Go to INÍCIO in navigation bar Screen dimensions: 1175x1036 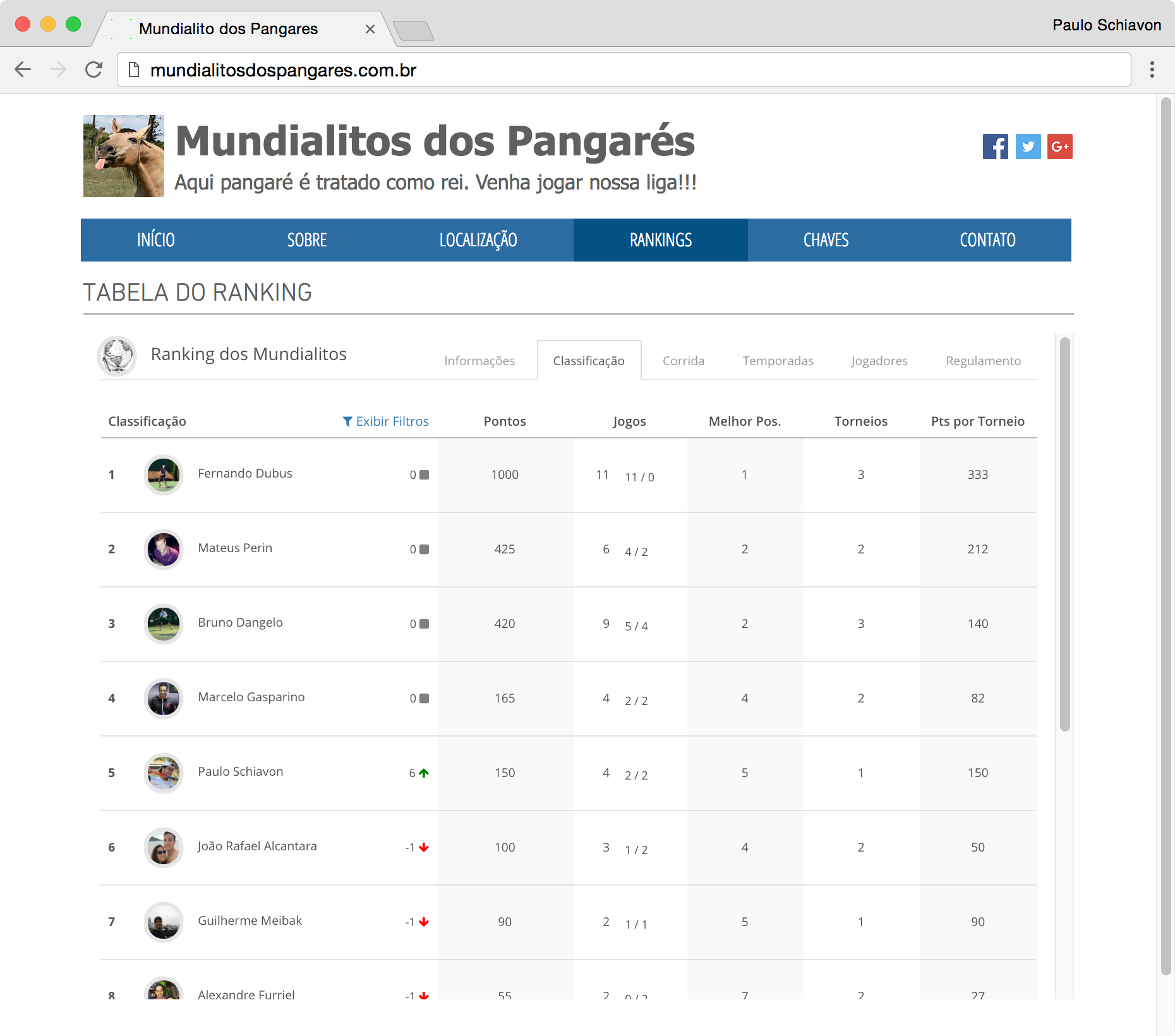[156, 240]
